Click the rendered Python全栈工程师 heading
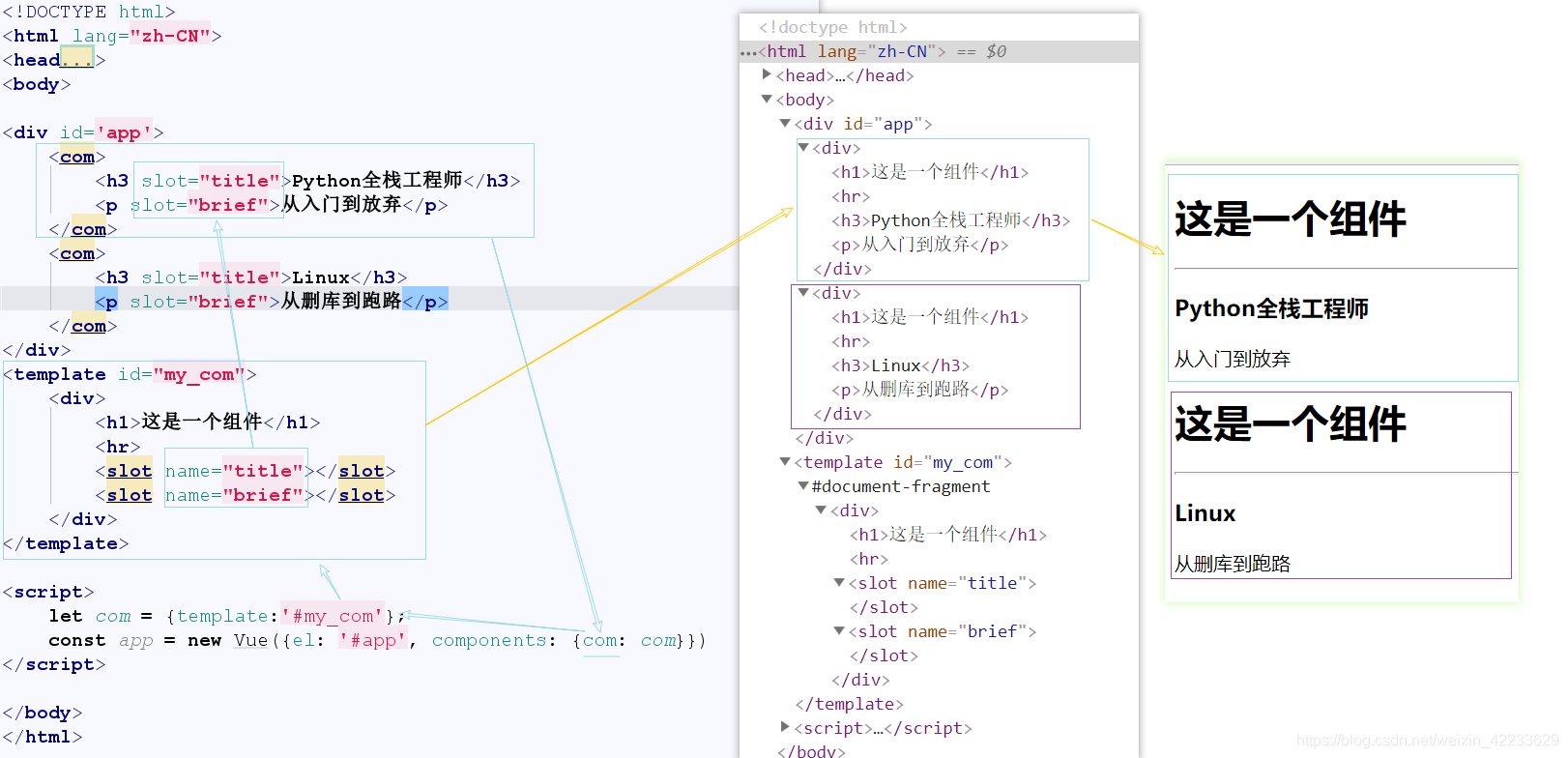Image resolution: width=1568 pixels, height=758 pixels. (1271, 308)
